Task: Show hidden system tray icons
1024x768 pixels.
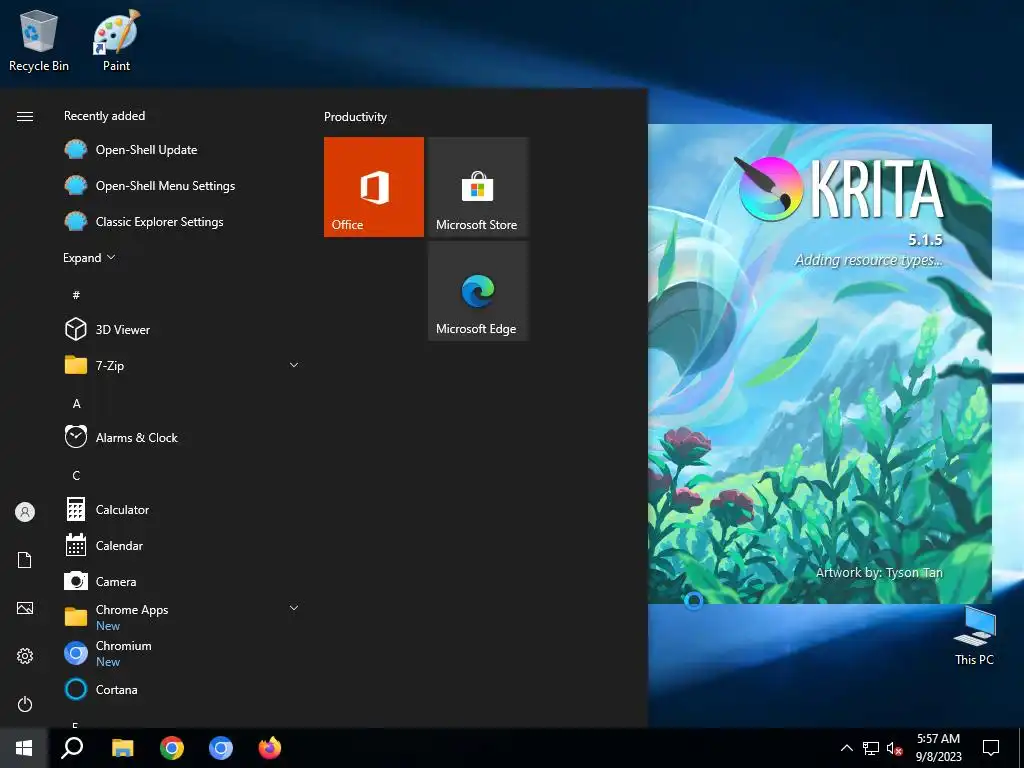Action: pos(846,748)
